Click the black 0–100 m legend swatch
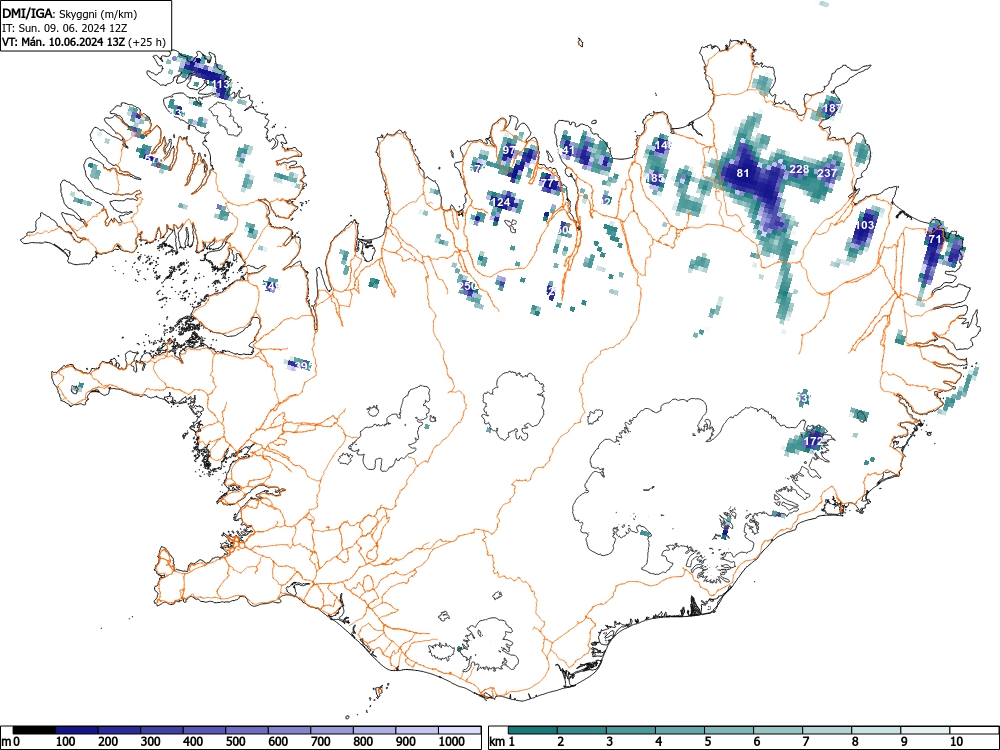This screenshot has height=750, width=1000. point(34,730)
